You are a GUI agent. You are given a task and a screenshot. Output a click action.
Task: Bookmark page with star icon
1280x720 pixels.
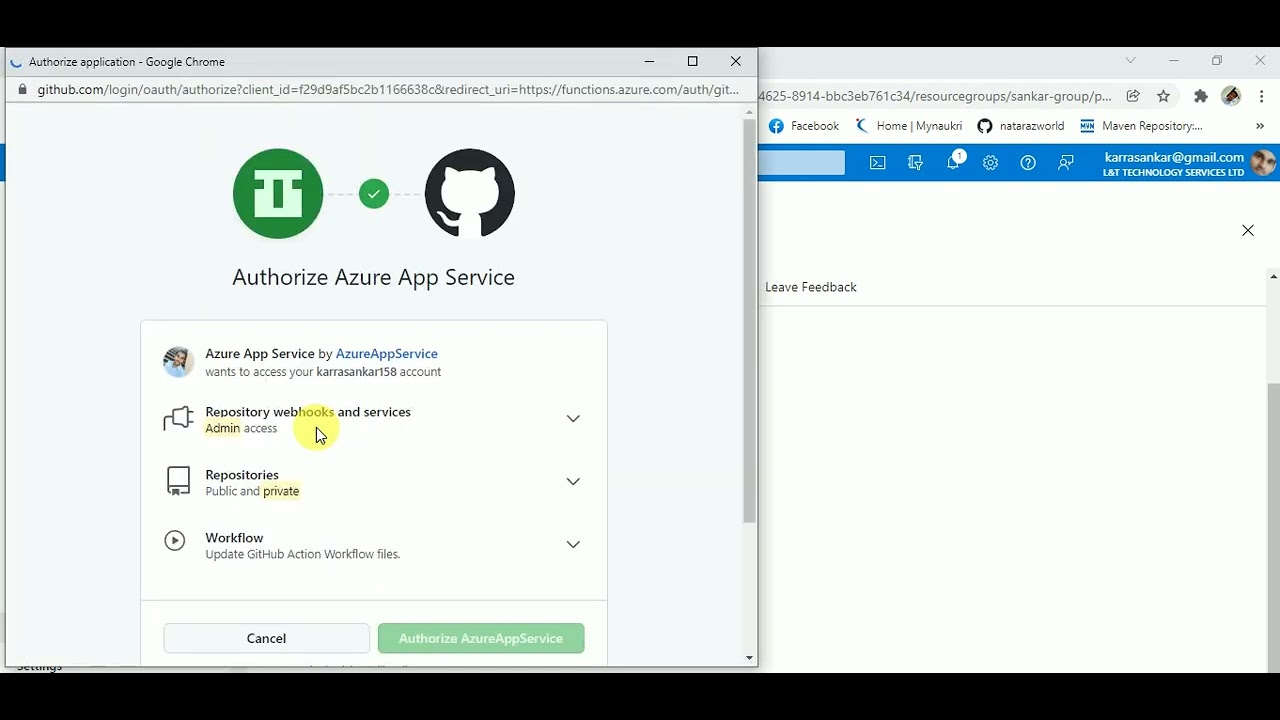(1163, 96)
